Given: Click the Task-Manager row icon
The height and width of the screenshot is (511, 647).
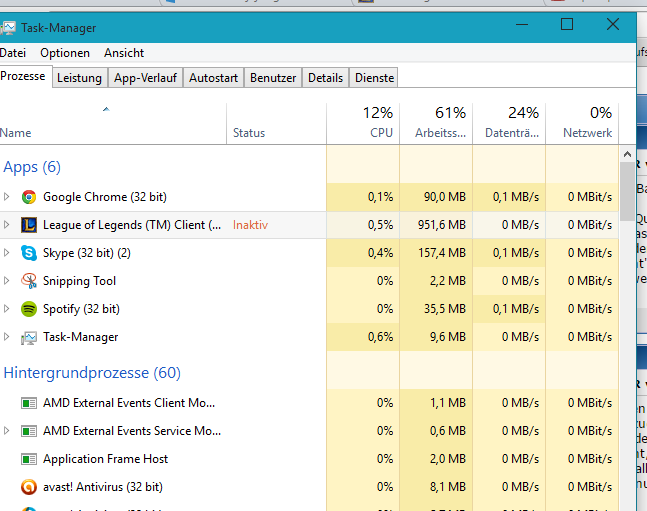Looking at the screenshot, I should [x=29, y=338].
